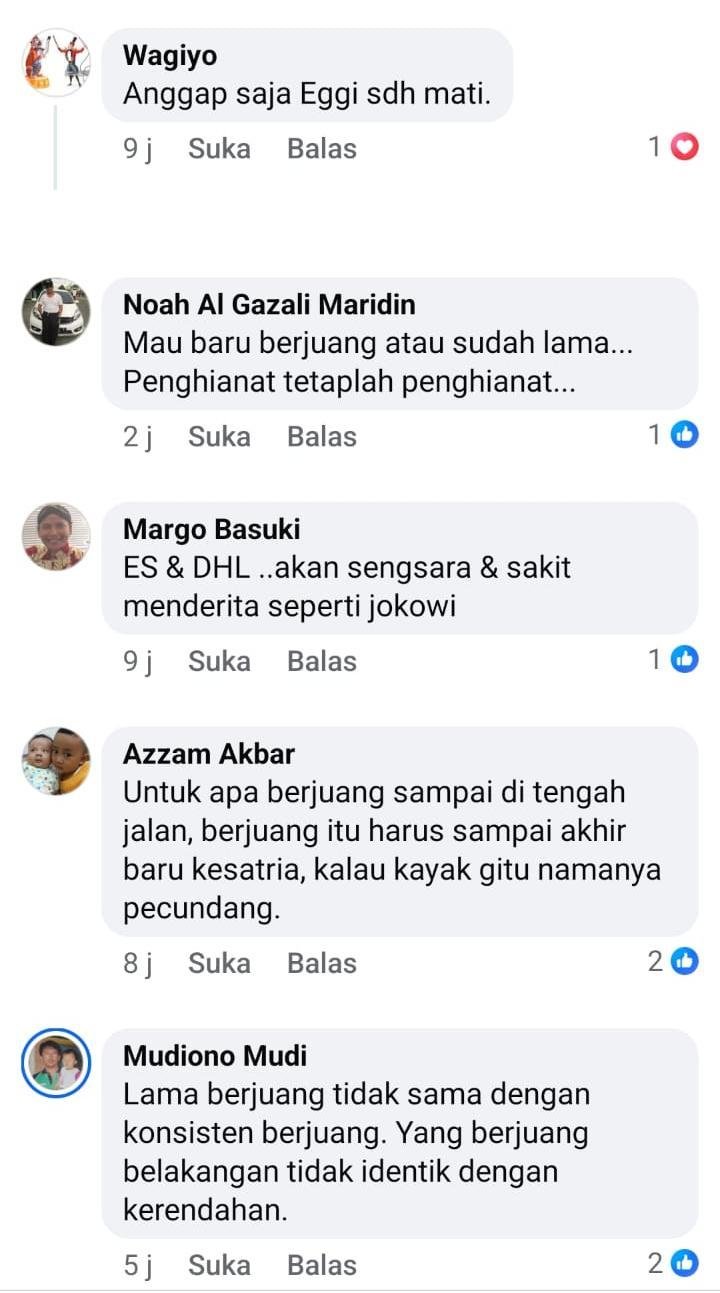View the like reaction on Noah Al Gazali Maridin's comment
The height and width of the screenshot is (1293, 720).
tap(672, 435)
